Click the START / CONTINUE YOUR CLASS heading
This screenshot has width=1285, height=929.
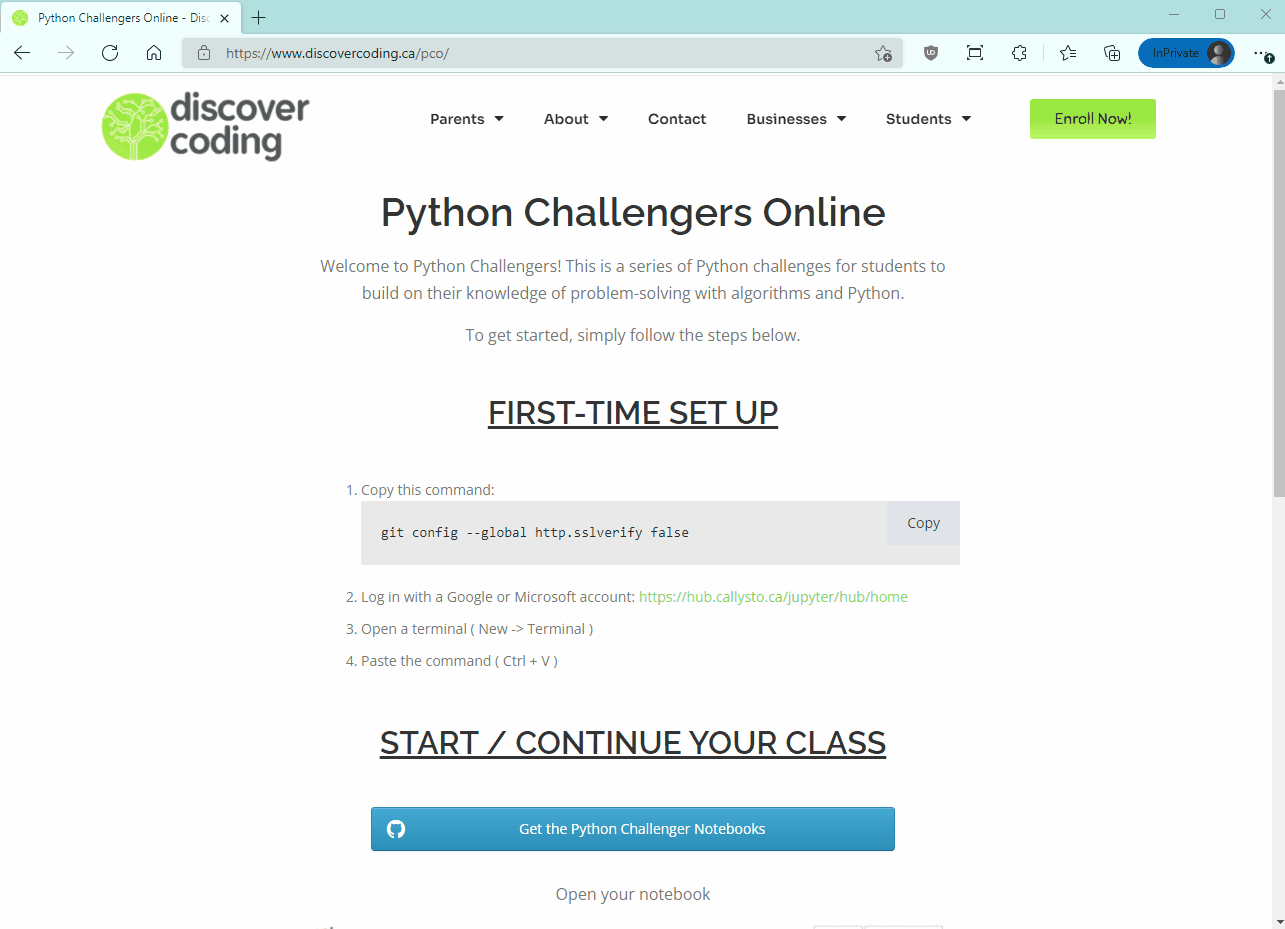[633, 743]
